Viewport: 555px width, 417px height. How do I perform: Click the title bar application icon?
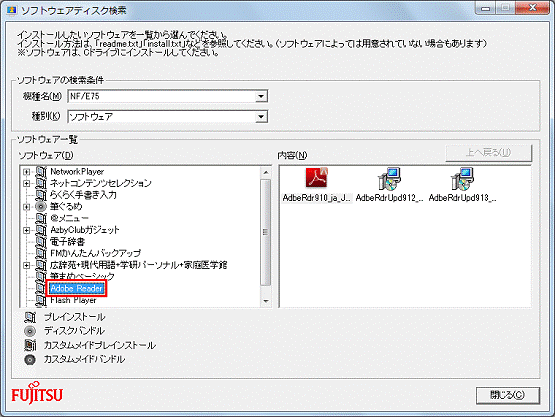click(x=11, y=11)
